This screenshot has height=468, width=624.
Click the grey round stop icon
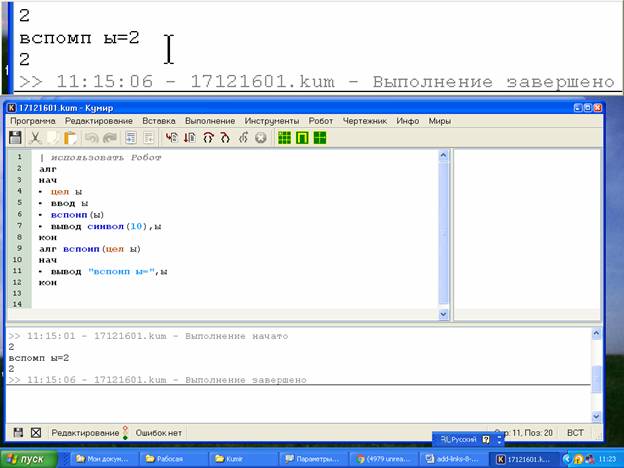[261, 138]
